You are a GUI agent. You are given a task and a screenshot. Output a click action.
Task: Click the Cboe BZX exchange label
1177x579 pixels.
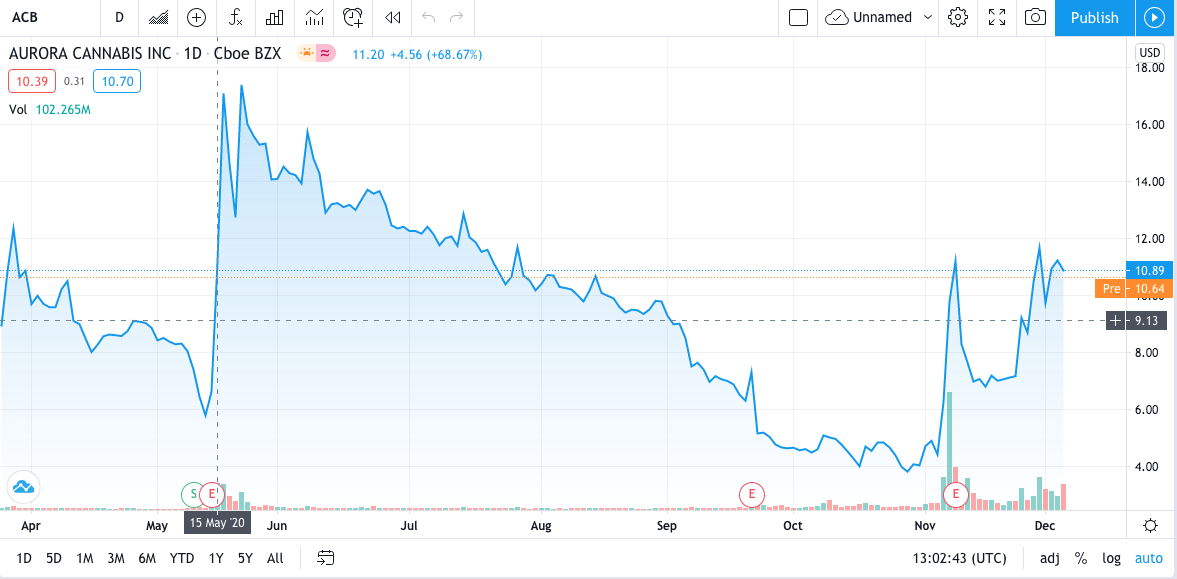pos(248,54)
